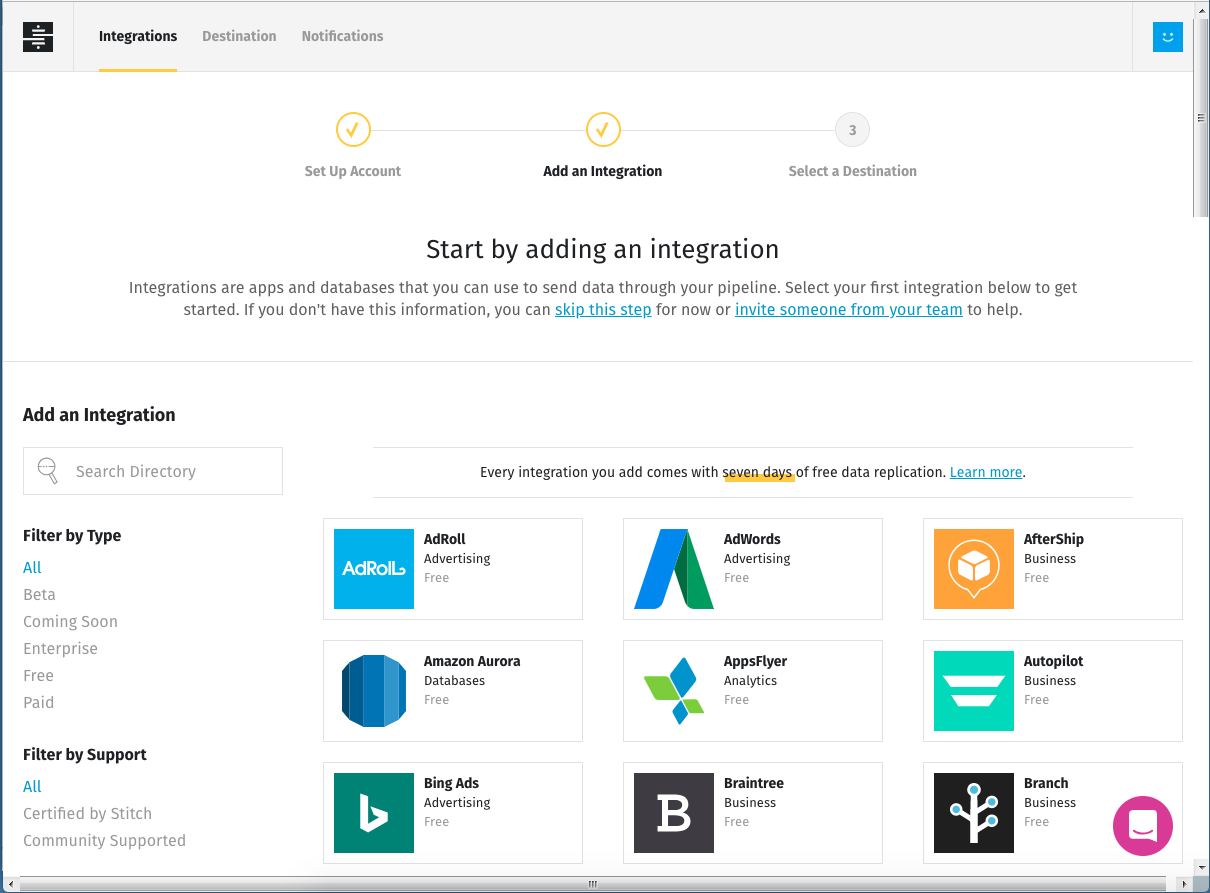Screen dimensions: 1210x893
Task: Filter integrations by Beta type
Action: click(x=39, y=594)
